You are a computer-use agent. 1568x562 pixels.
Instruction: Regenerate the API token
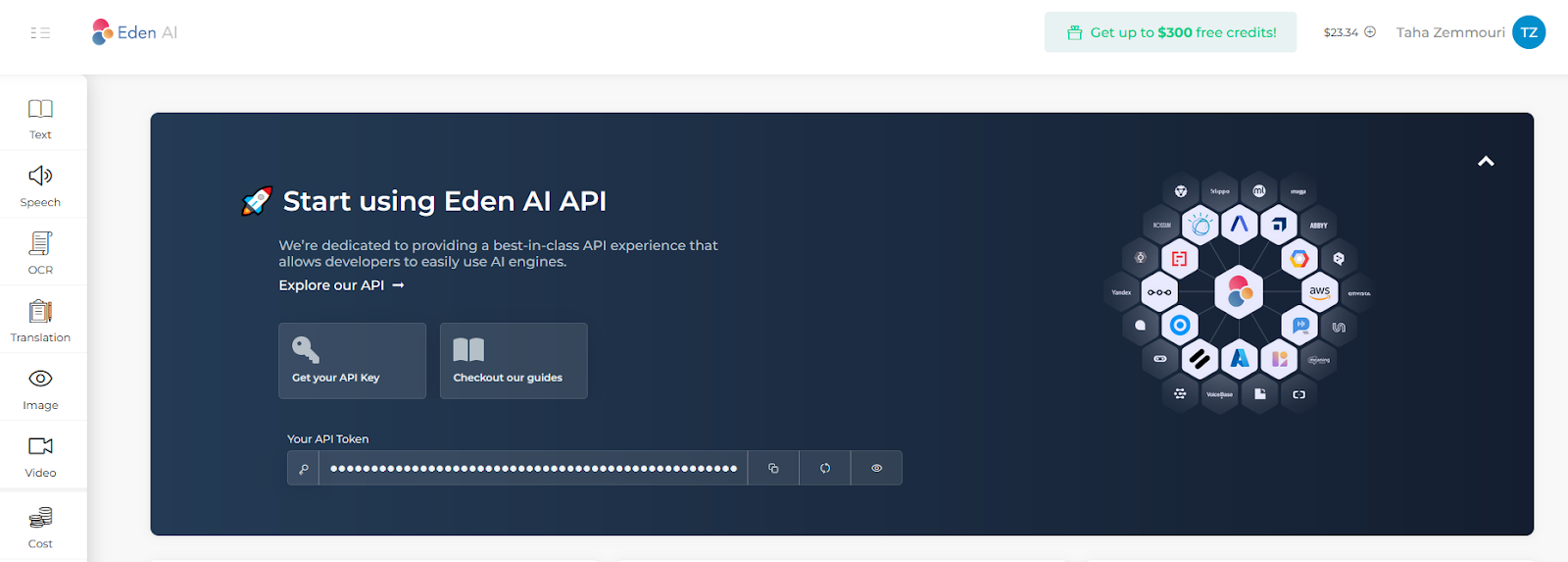(825, 468)
